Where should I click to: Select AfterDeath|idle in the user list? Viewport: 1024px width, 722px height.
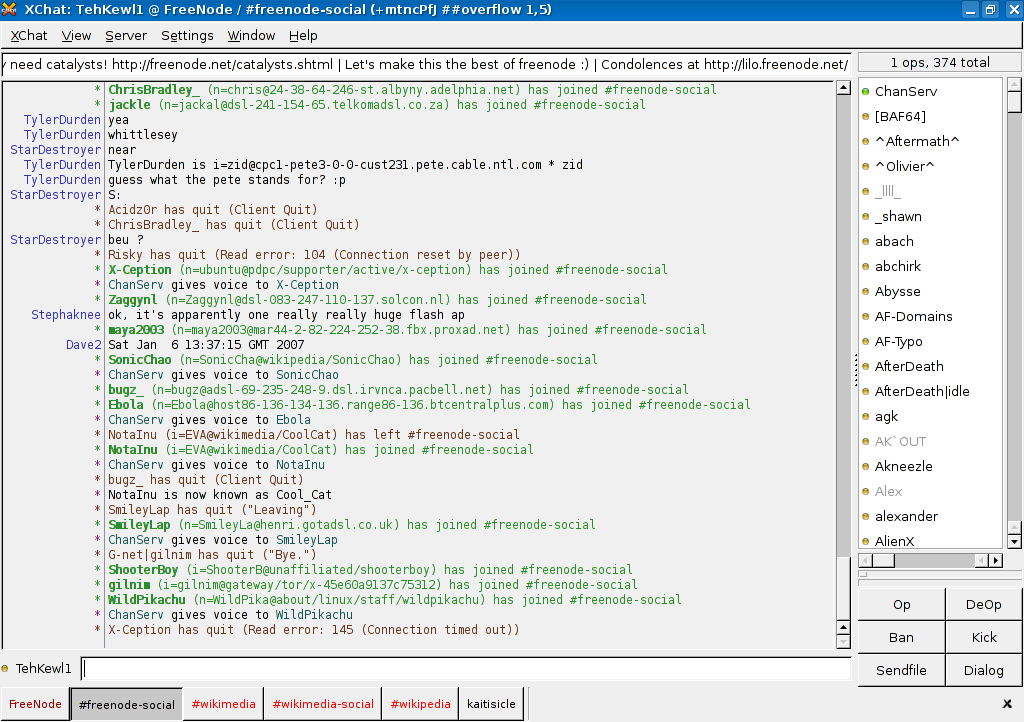pos(922,391)
